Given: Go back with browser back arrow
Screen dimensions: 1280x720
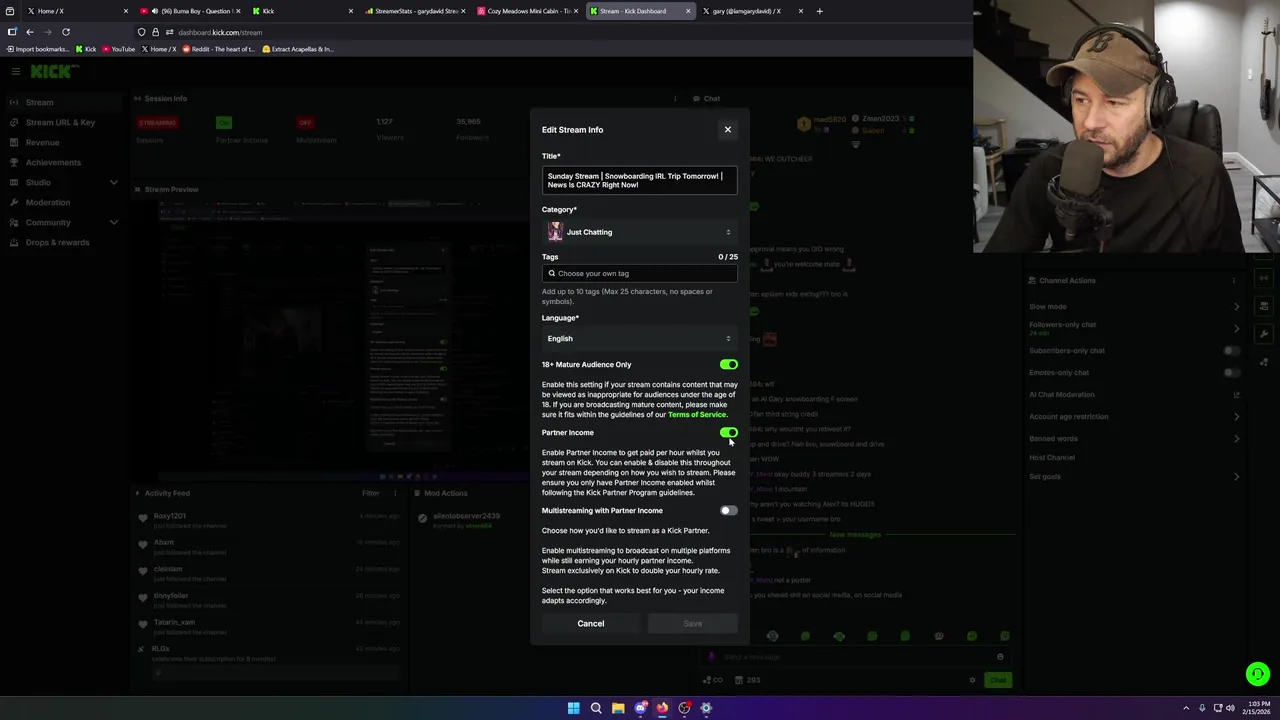Looking at the screenshot, I should point(29,32).
